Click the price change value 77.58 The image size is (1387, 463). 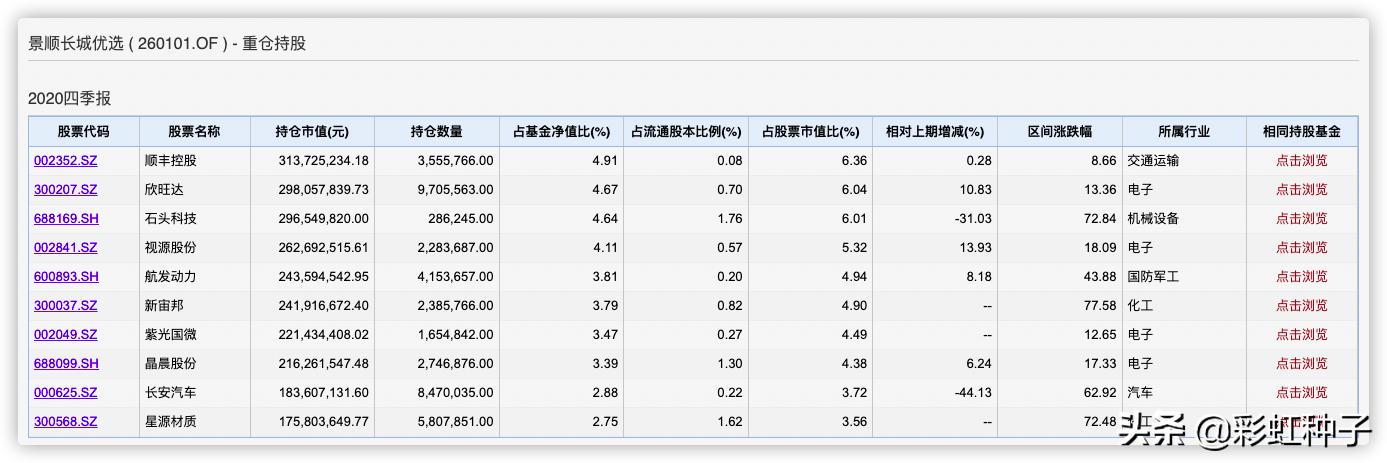point(1102,305)
